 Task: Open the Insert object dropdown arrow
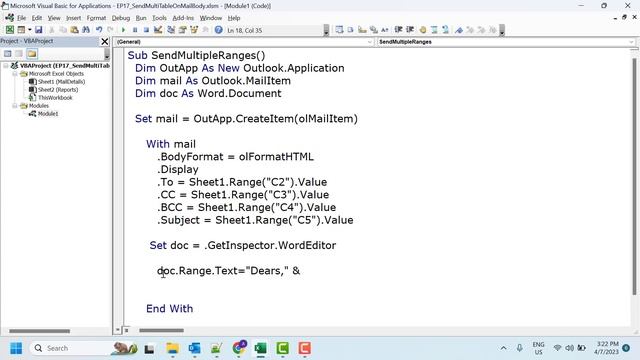pos(29,30)
